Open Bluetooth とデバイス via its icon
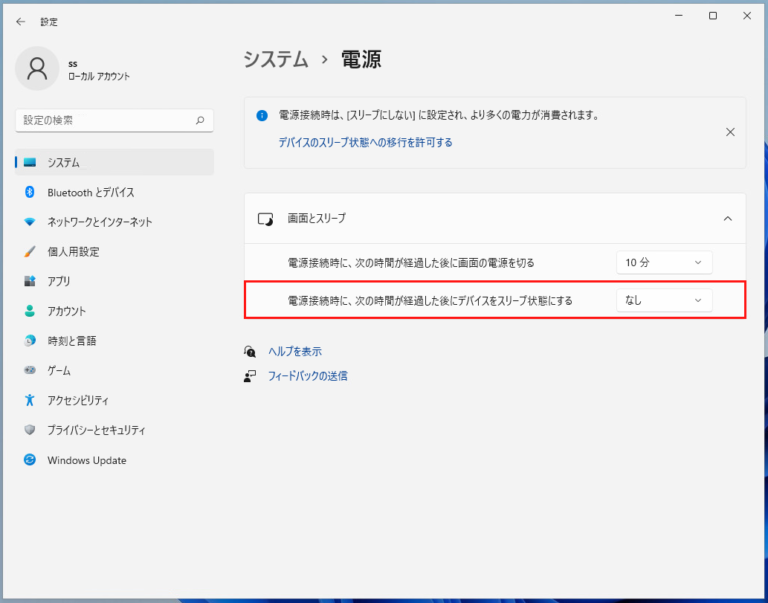 pyautogui.click(x=30, y=192)
